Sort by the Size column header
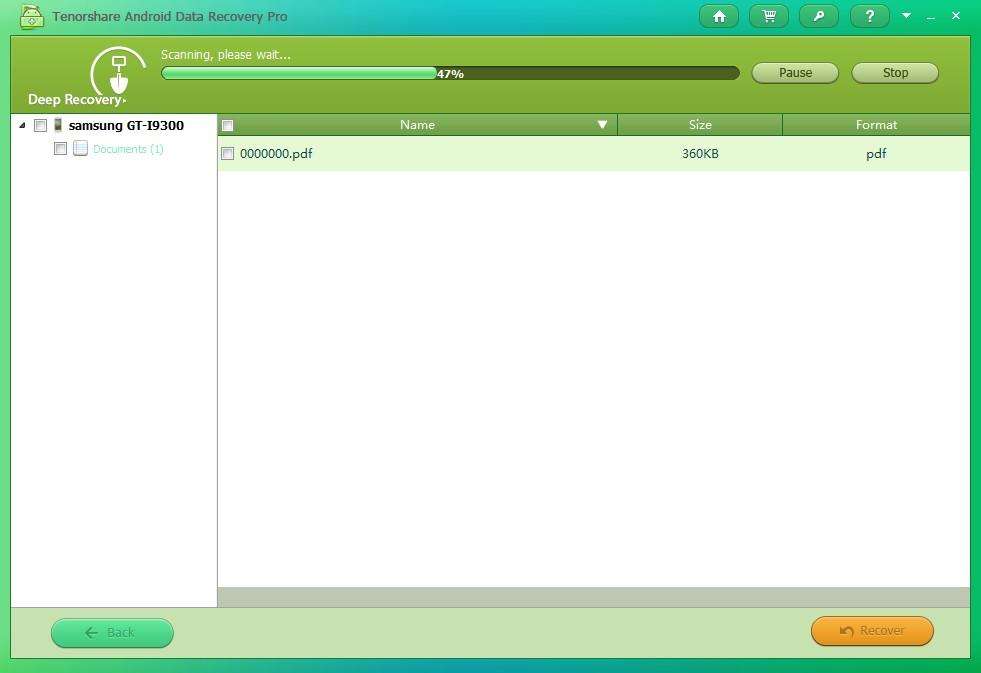 (x=700, y=124)
